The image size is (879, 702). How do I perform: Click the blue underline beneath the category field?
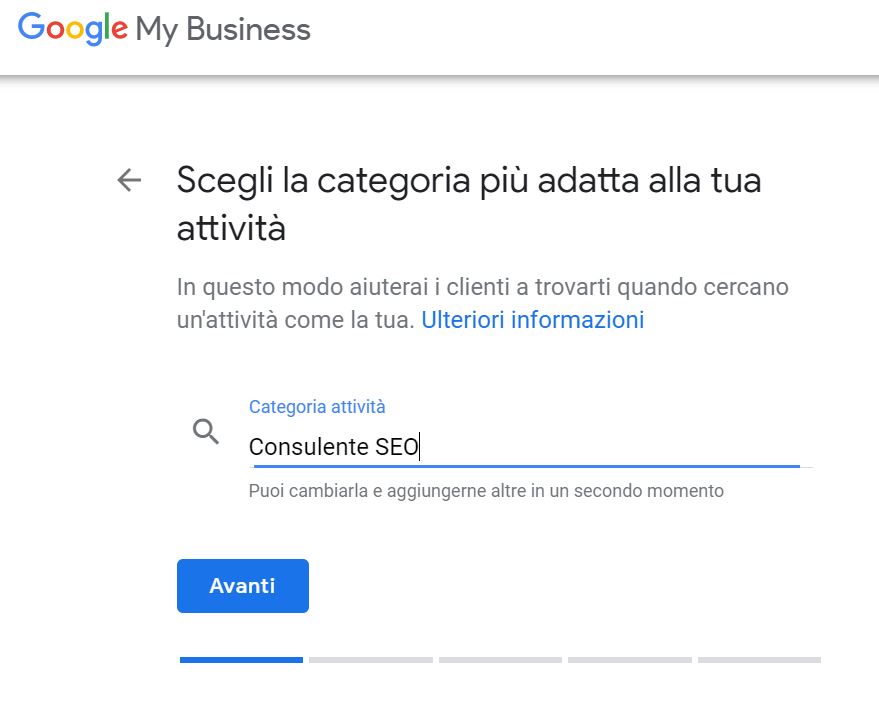[527, 466]
